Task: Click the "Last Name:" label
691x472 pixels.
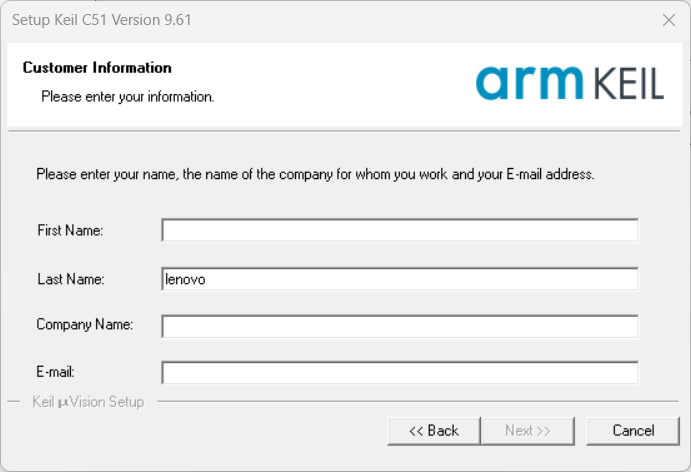Action: click(70, 280)
